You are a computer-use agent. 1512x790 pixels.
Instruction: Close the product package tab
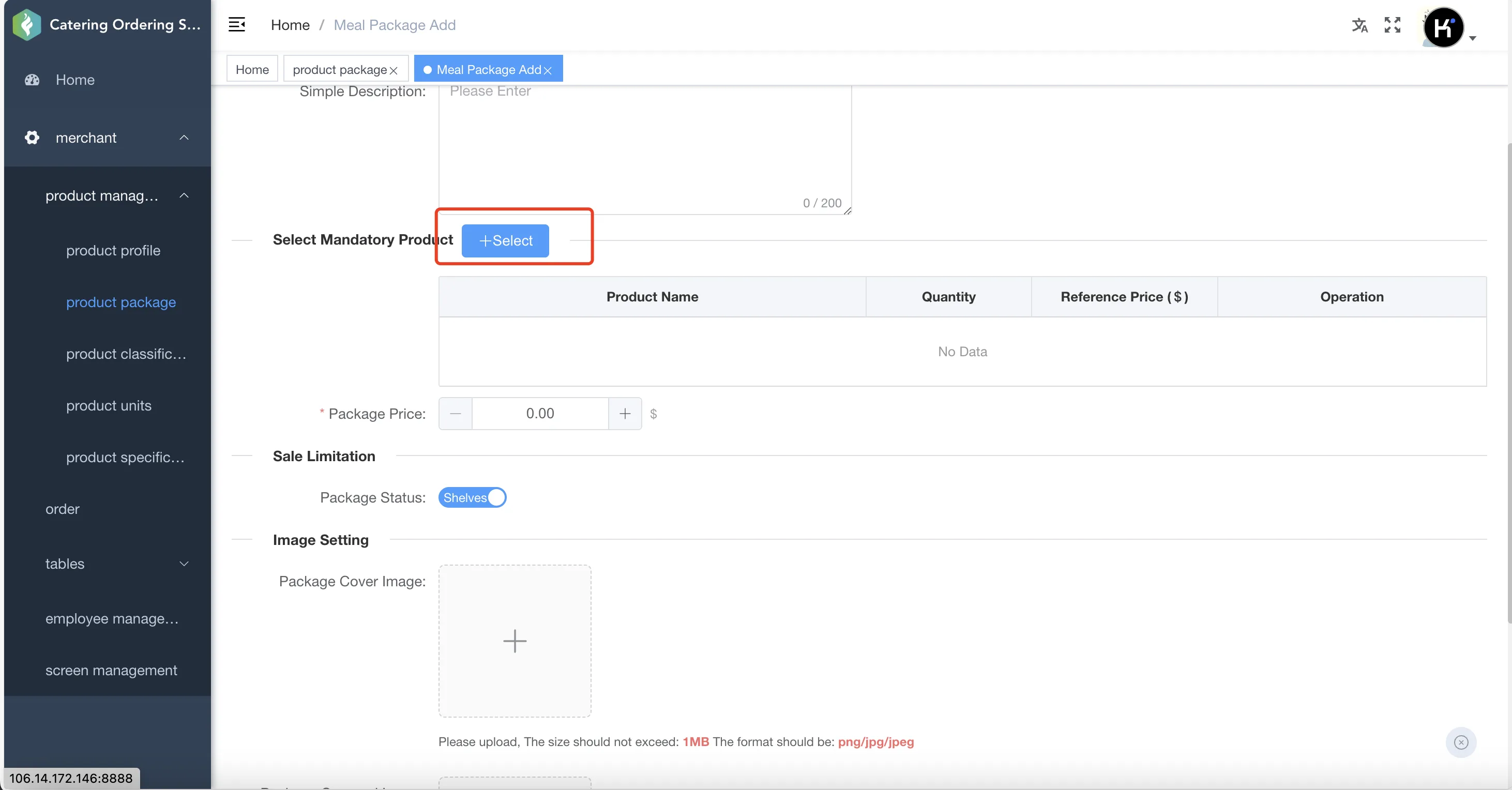pos(394,70)
